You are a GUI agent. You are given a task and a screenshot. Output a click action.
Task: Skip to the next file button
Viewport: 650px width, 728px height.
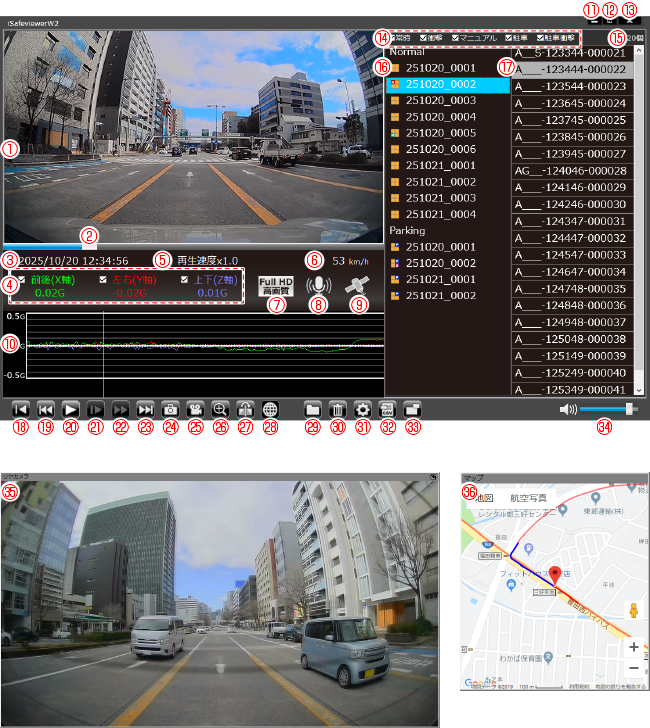[x=145, y=410]
